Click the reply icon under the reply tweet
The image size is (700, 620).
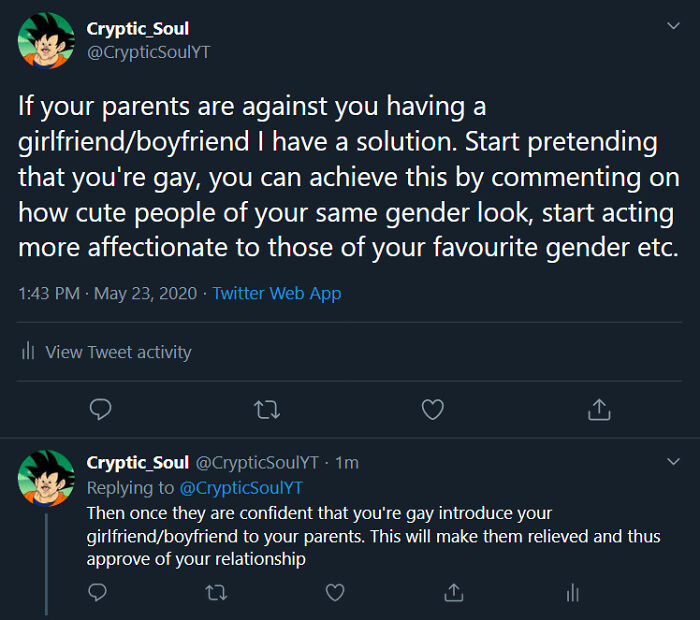coord(97,593)
